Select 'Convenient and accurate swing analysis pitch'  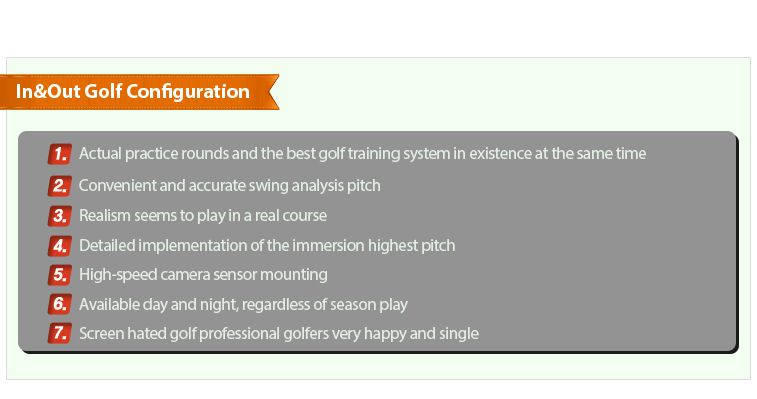[x=230, y=186]
